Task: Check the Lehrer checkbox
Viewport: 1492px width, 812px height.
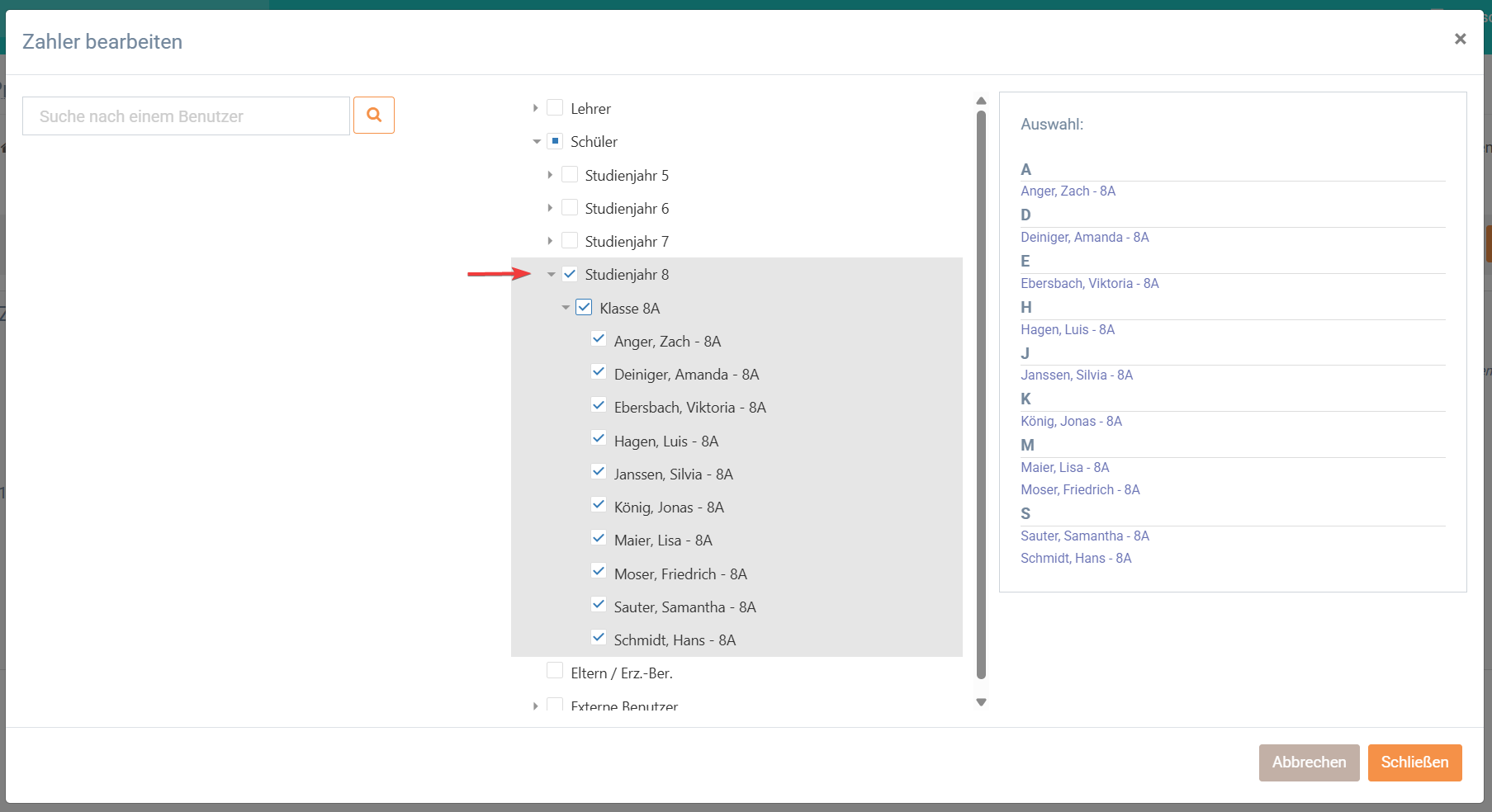Action: [x=555, y=108]
